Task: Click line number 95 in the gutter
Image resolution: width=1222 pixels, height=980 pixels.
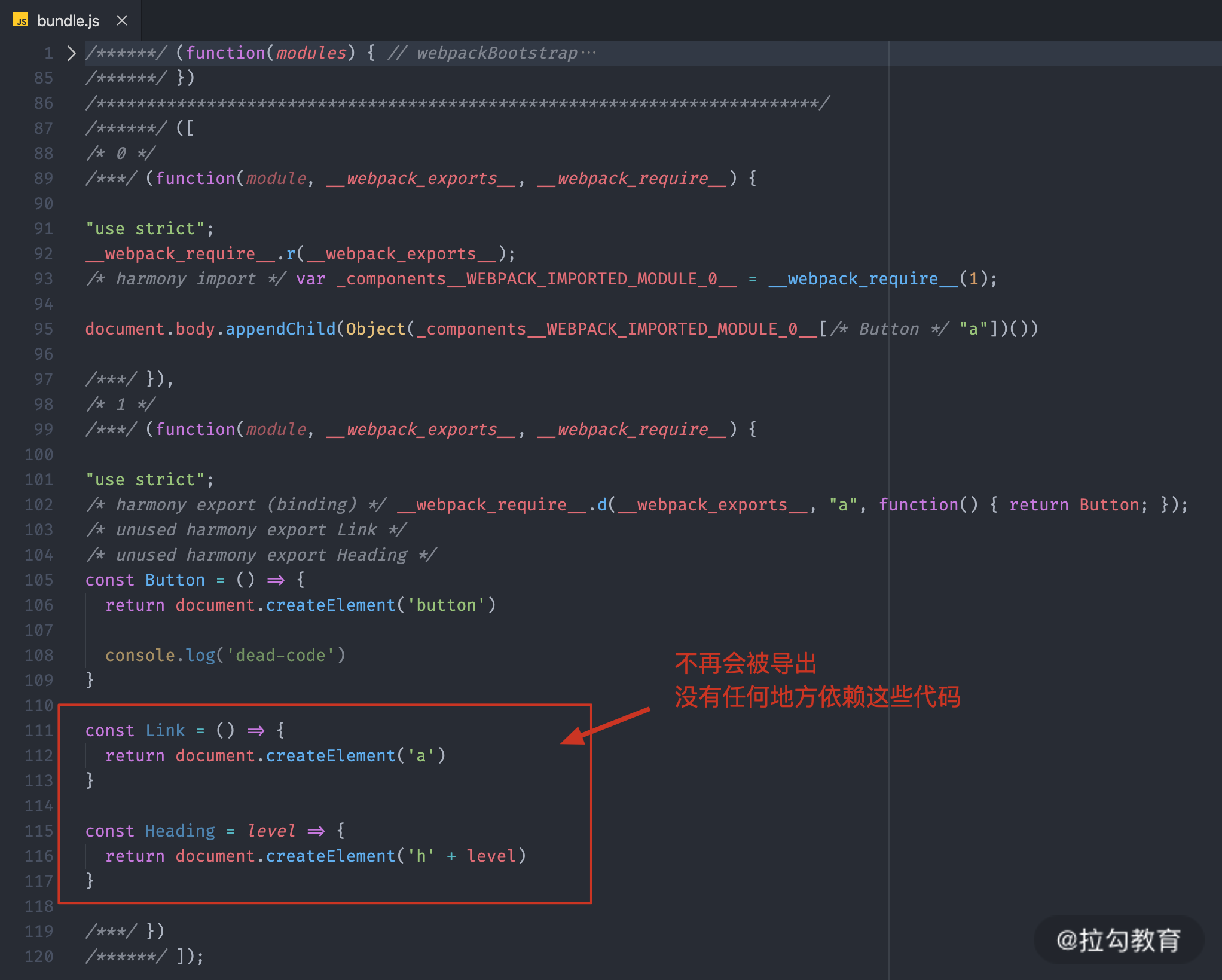Action: pos(43,329)
